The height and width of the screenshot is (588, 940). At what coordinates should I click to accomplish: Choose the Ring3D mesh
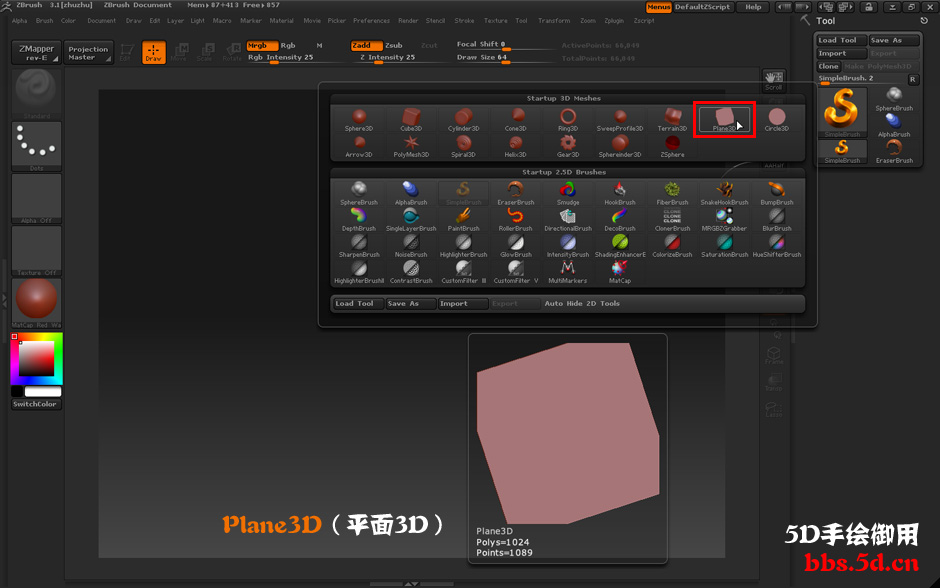tap(568, 120)
